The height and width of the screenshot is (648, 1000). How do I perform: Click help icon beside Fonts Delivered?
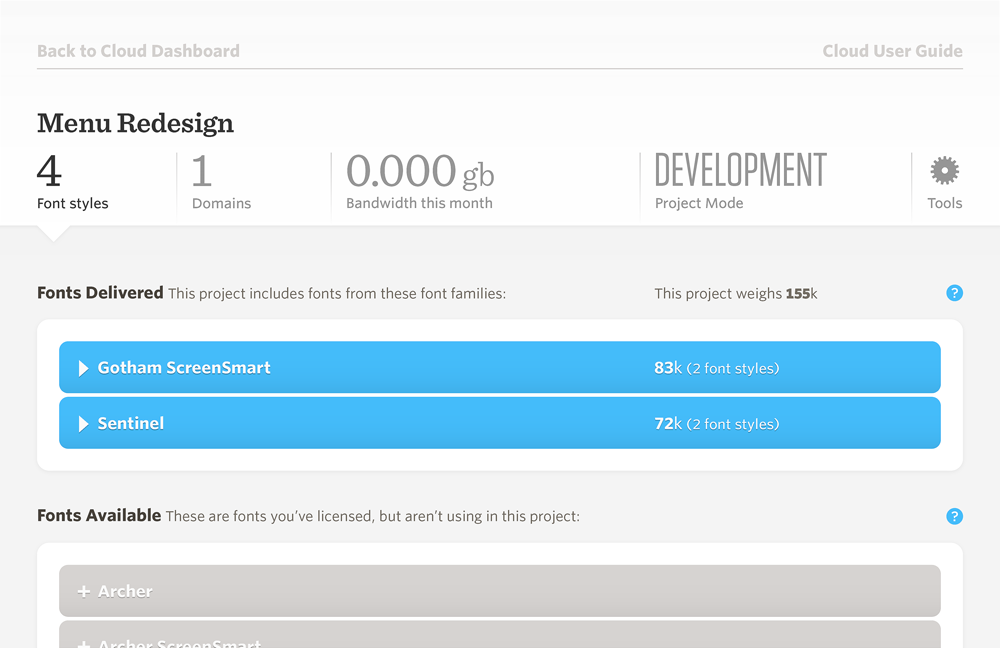(954, 293)
